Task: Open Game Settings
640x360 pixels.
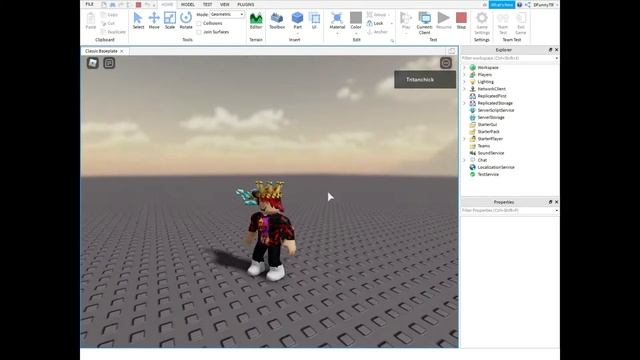Action: [x=482, y=23]
